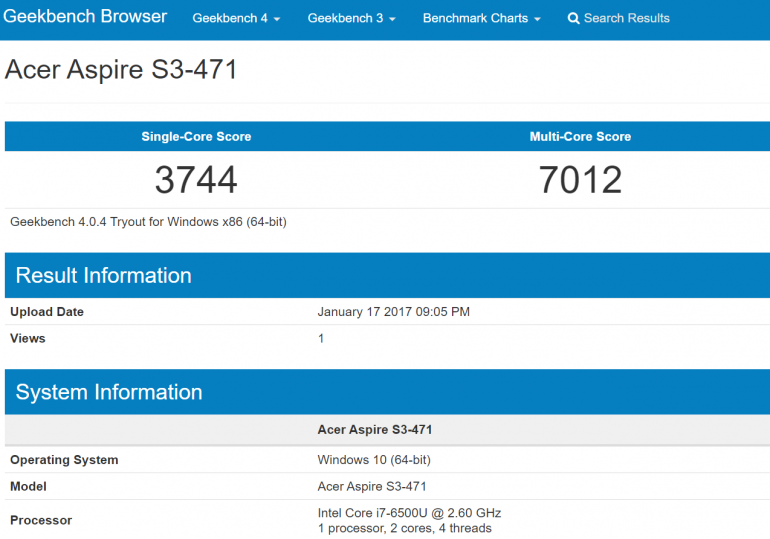Select the Windows 10 (64-bit) value
This screenshot has height=539, width=770.
tap(374, 460)
